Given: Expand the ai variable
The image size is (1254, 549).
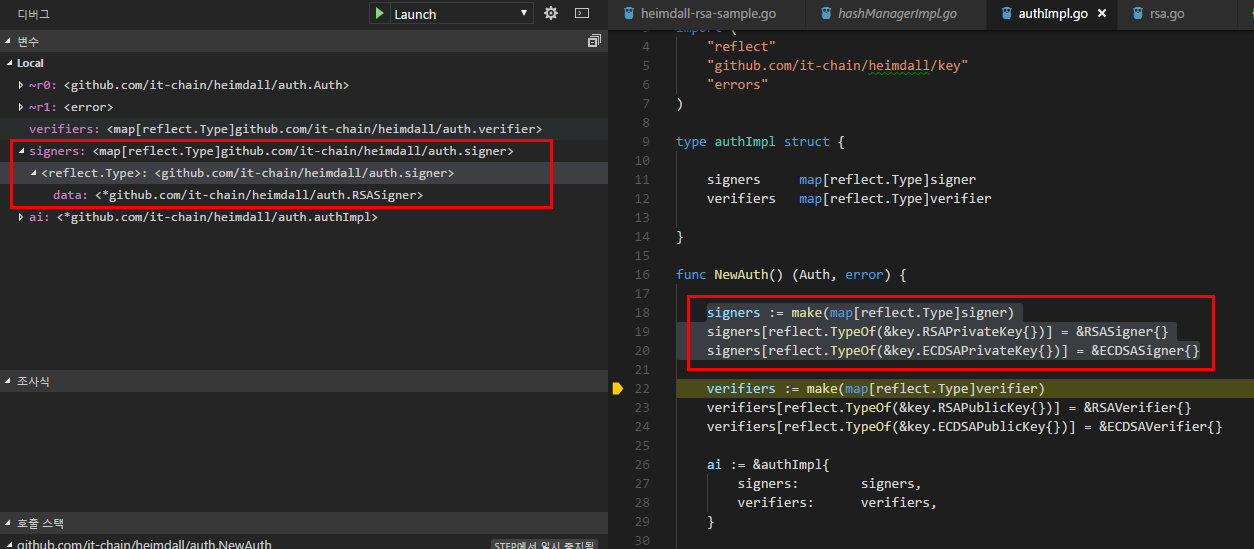Looking at the screenshot, I should click(21, 217).
